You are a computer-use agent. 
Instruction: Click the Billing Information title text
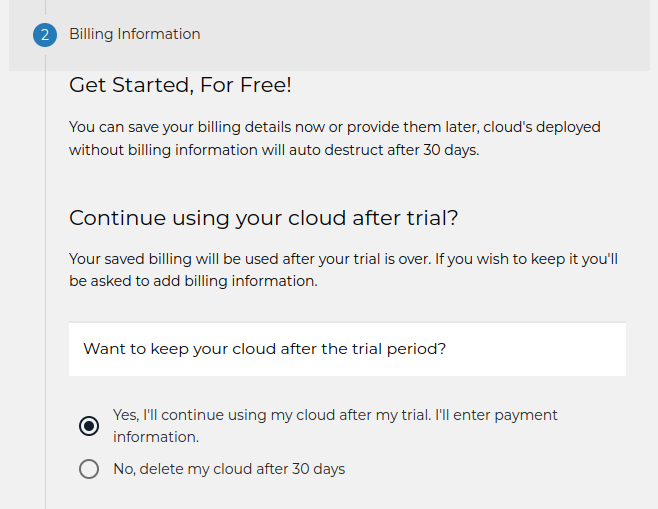coord(134,34)
